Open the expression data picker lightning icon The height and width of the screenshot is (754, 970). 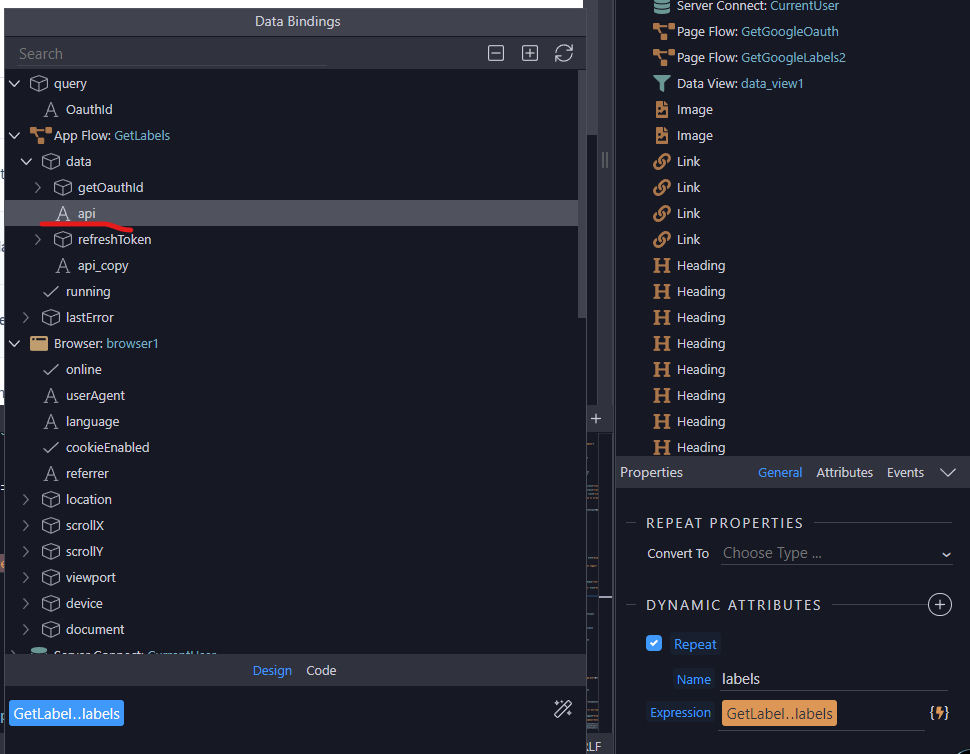coord(938,713)
